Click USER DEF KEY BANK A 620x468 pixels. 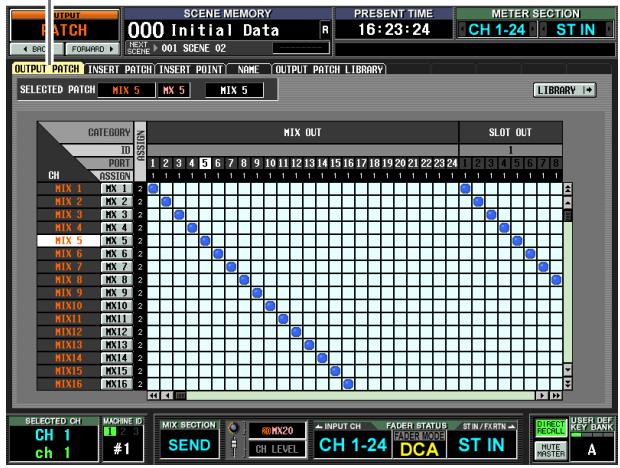click(592, 449)
